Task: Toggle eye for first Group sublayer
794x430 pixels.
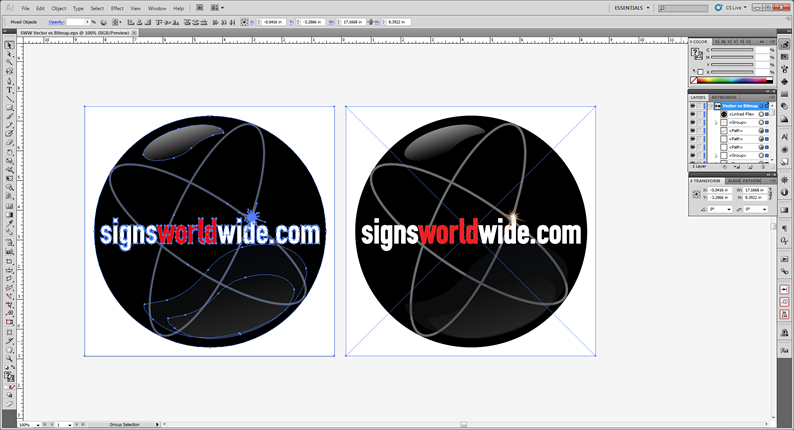Action: 692,123
